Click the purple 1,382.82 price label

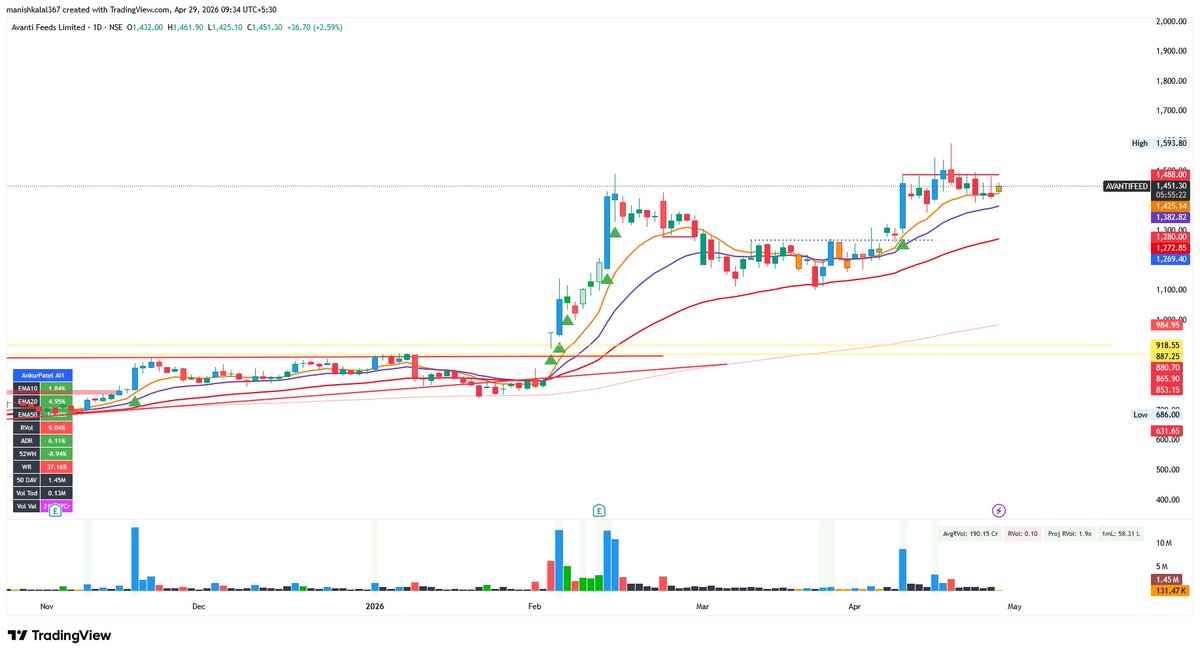[1172, 217]
